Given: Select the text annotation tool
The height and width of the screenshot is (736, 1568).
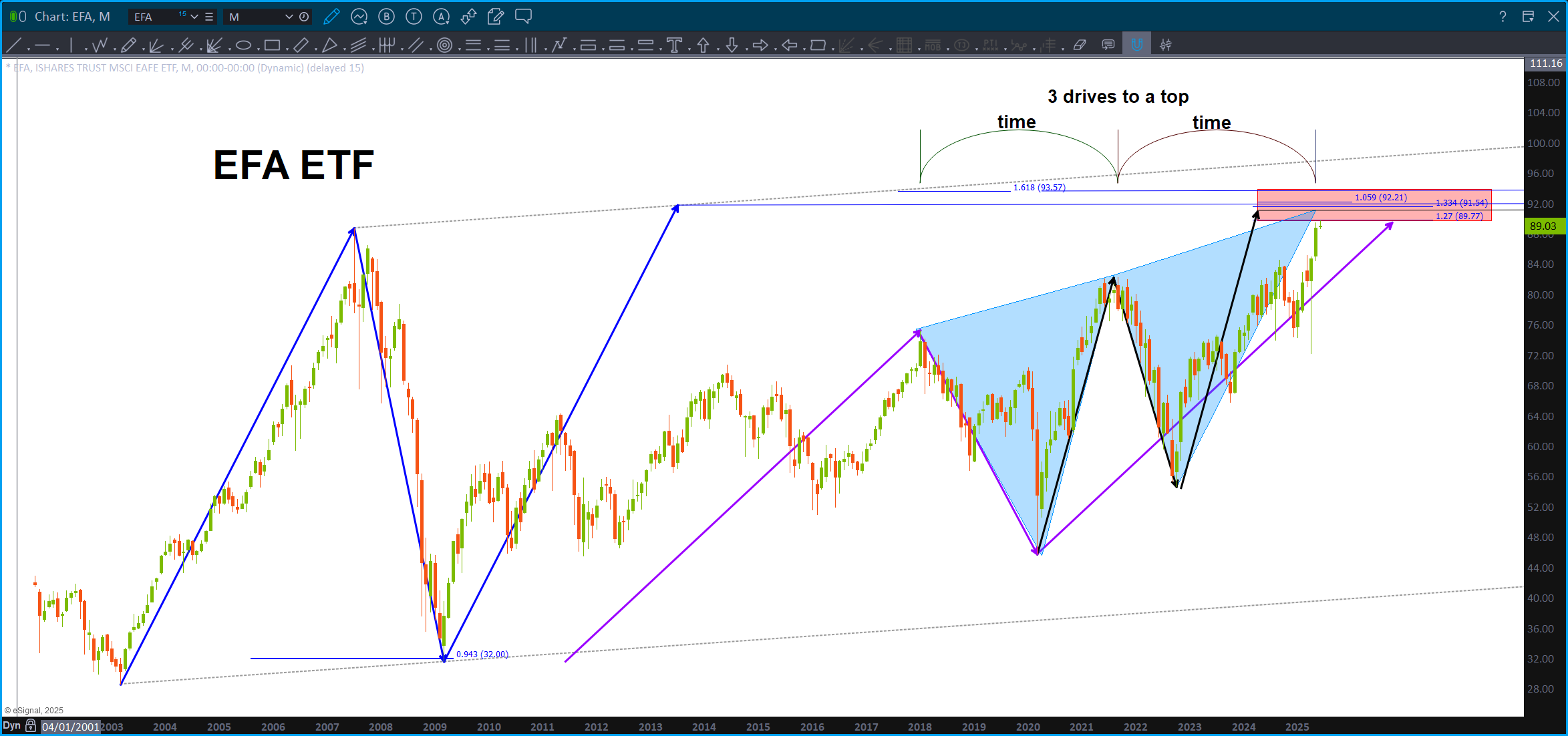Looking at the screenshot, I should tap(674, 45).
